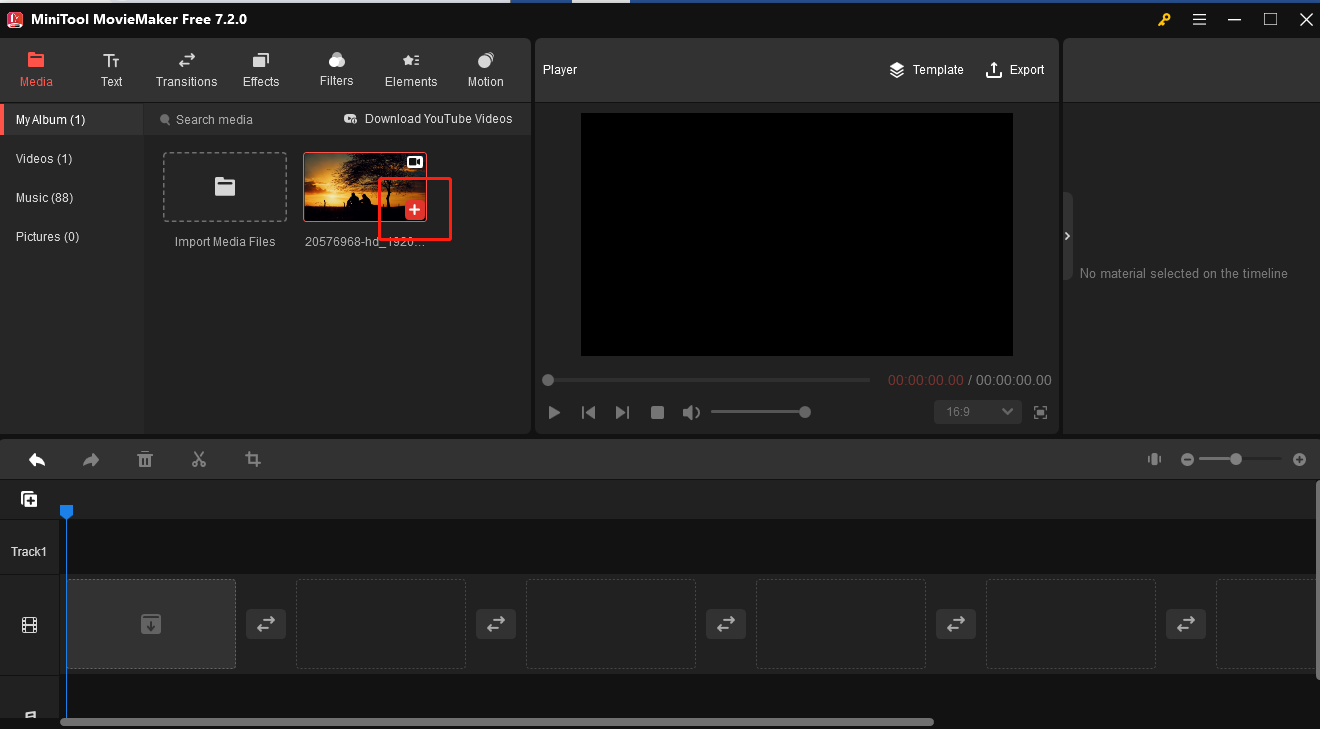Click the third transition slot icon

(x=726, y=624)
